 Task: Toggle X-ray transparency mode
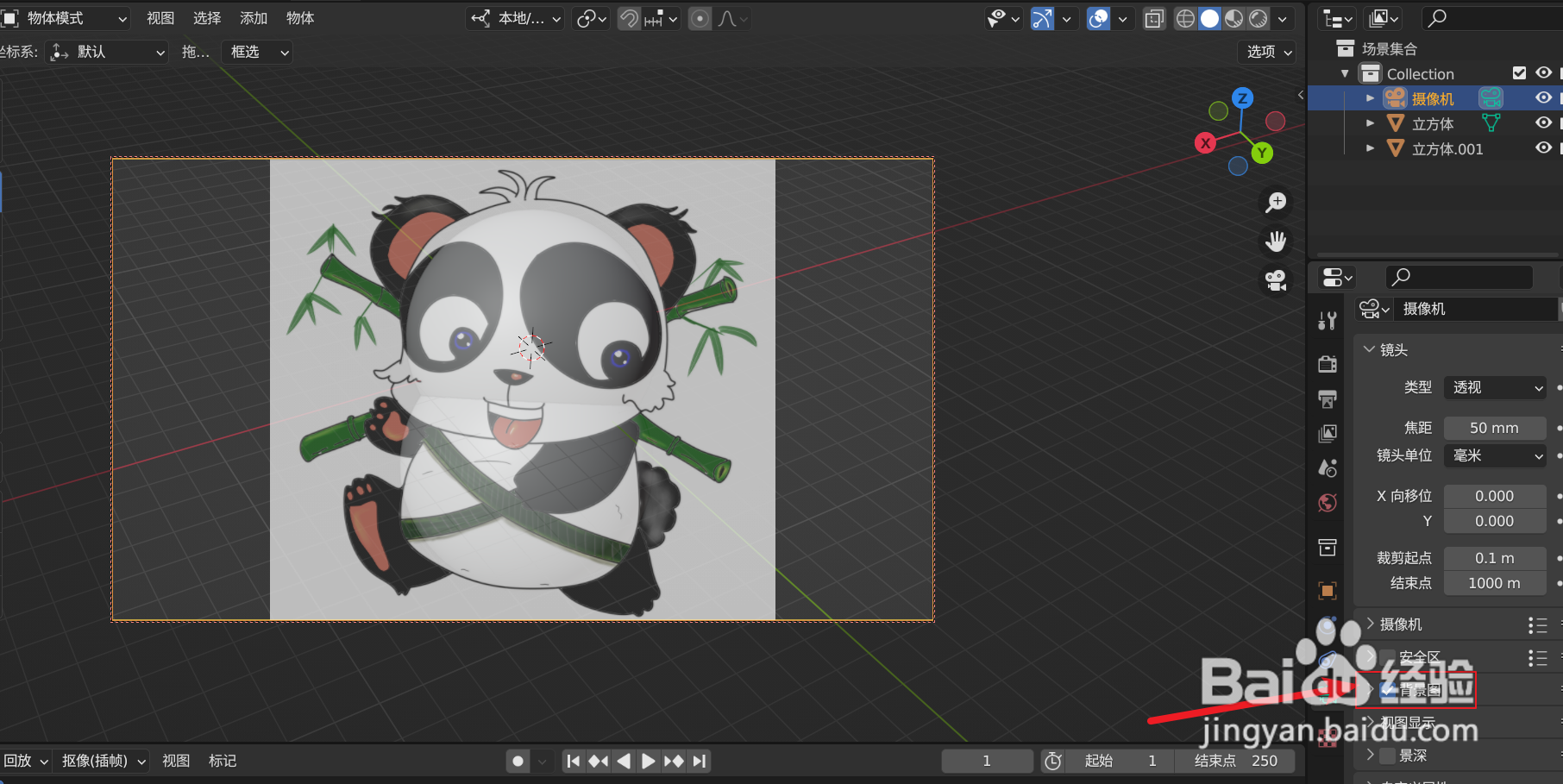point(1154,18)
